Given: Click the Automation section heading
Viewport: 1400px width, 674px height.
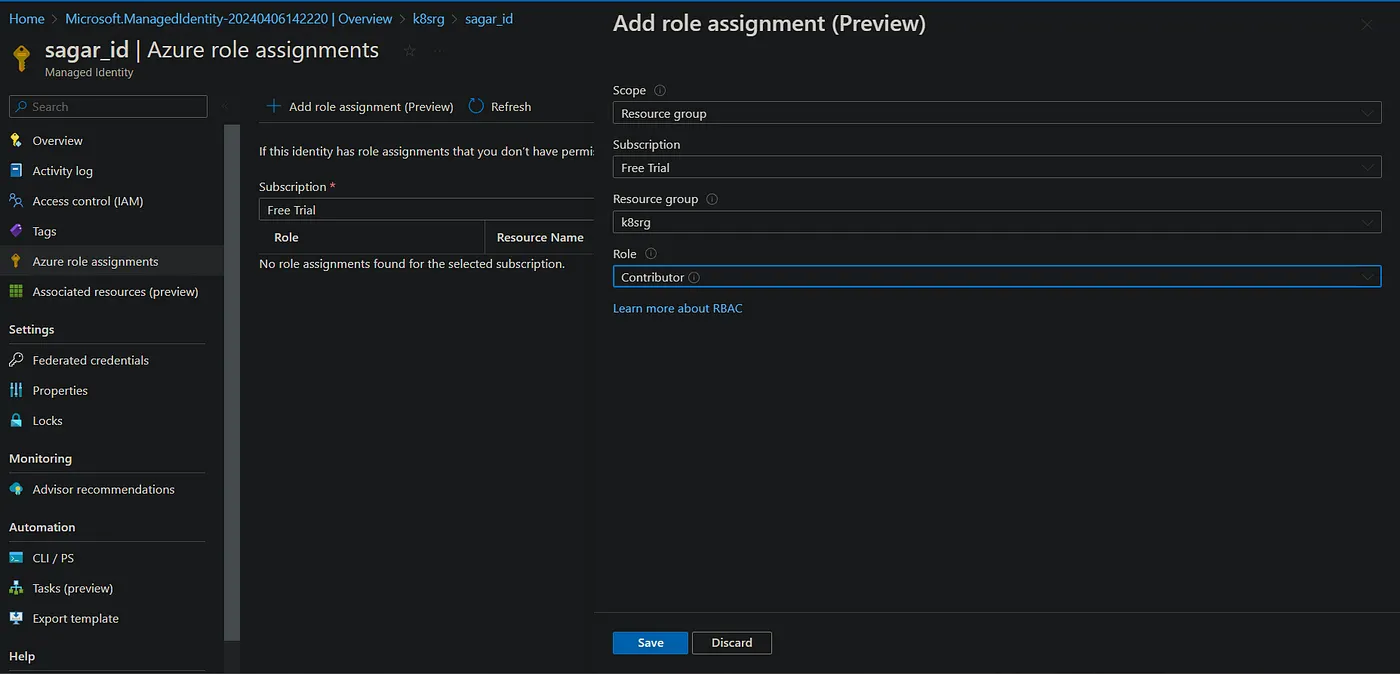Looking at the screenshot, I should pos(42,526).
